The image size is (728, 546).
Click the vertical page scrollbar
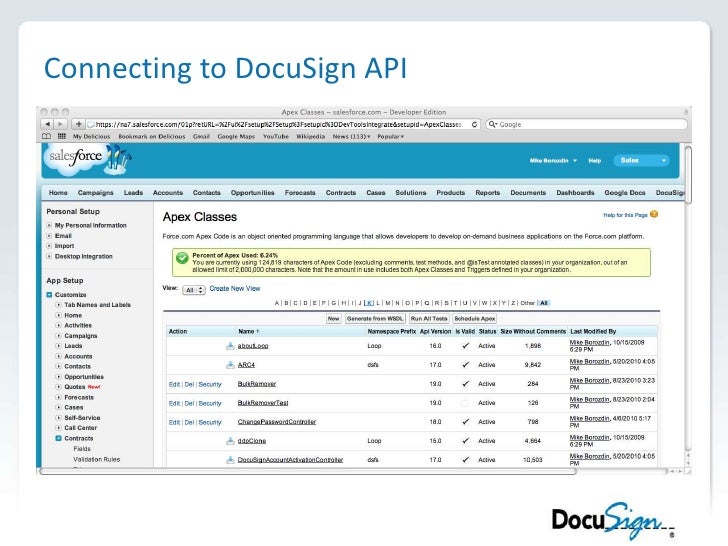[x=688, y=175]
